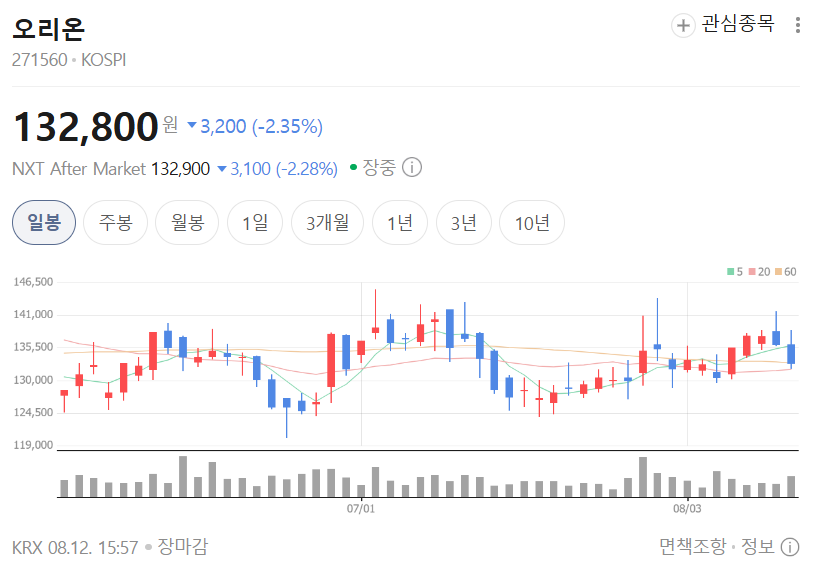Switch to the 월봉 monthly candle tab
Image resolution: width=817 pixels, height=571 pixels.
coord(187,222)
